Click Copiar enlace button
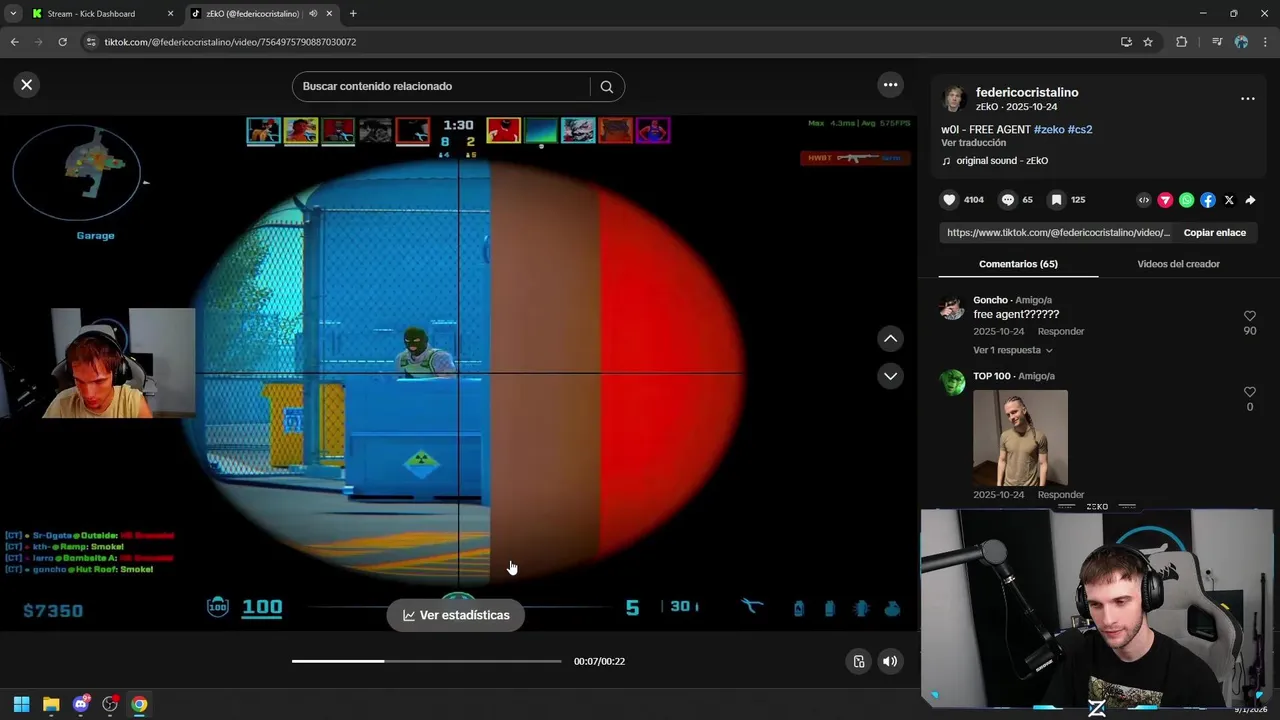 click(x=1214, y=232)
